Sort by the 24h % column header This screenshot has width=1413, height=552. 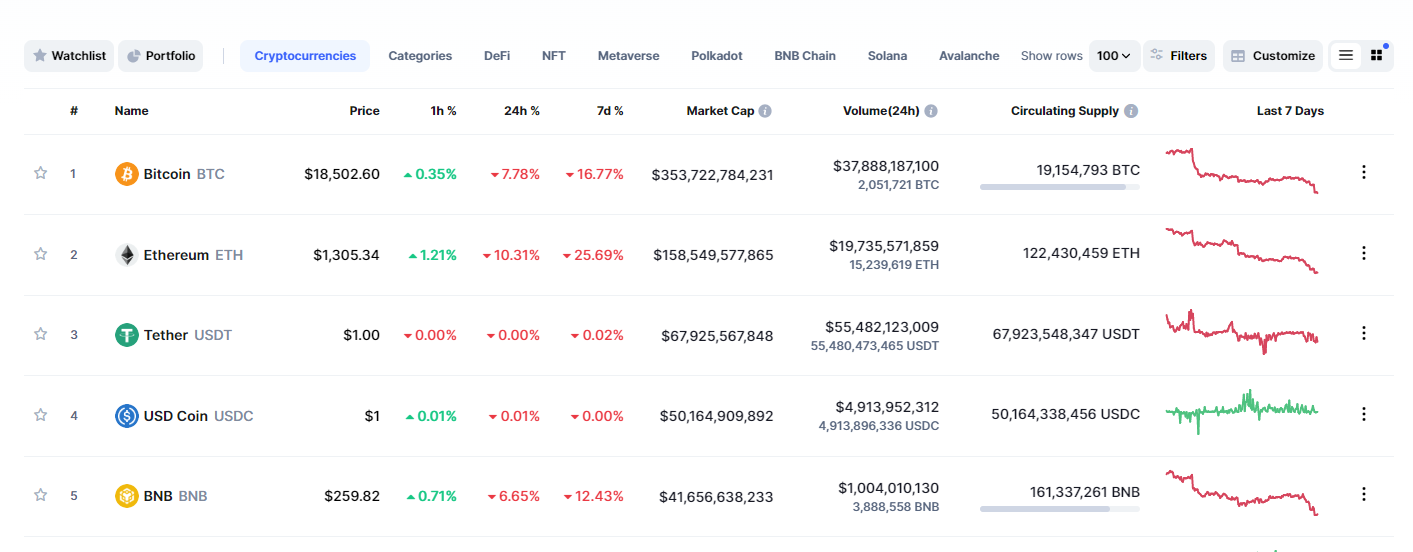tap(522, 111)
